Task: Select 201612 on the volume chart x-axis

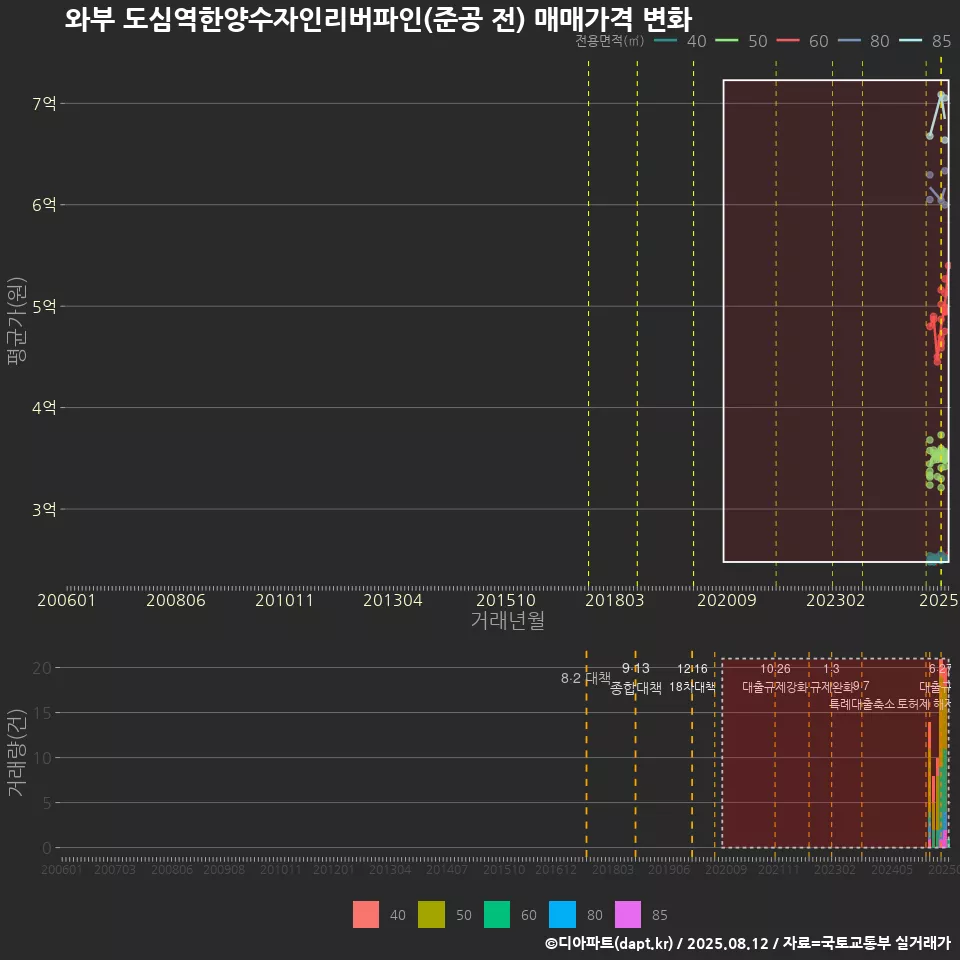Action: coord(556,869)
